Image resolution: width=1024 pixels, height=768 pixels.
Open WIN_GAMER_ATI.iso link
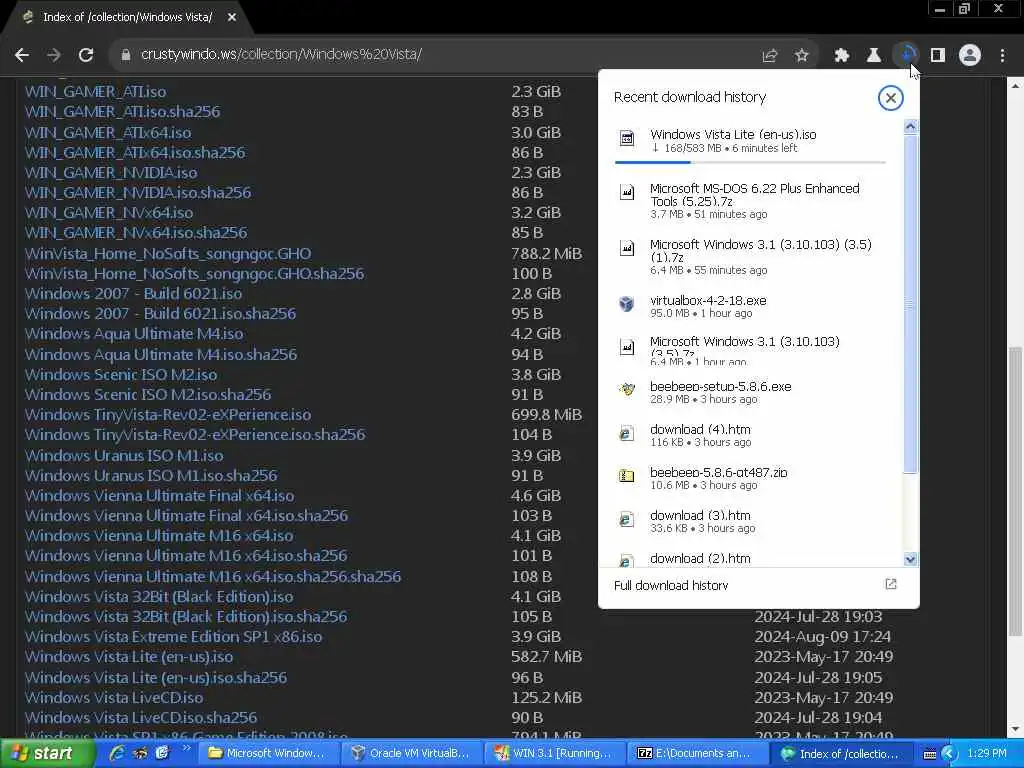coord(95,91)
